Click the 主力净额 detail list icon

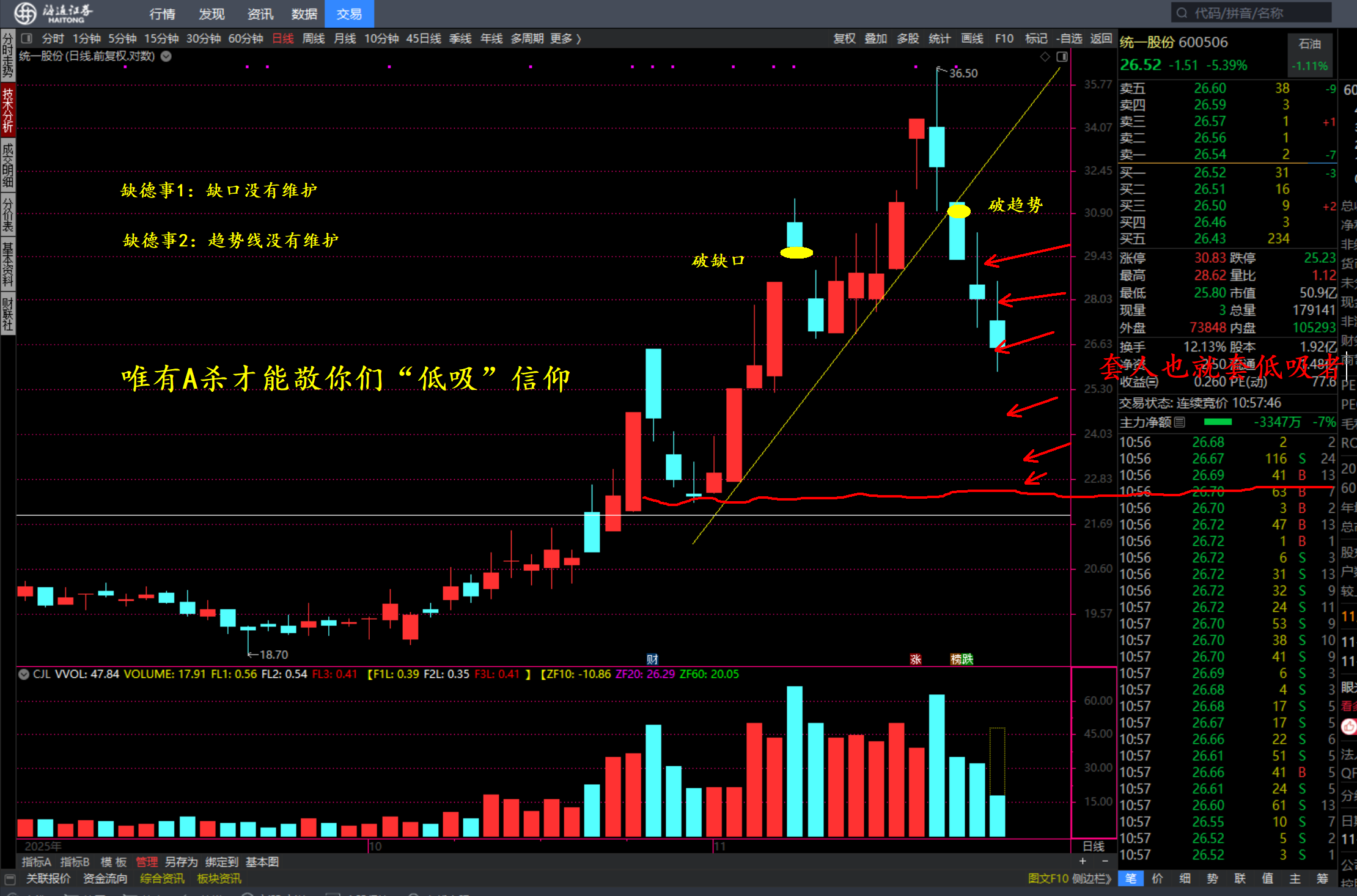pyautogui.click(x=1180, y=422)
